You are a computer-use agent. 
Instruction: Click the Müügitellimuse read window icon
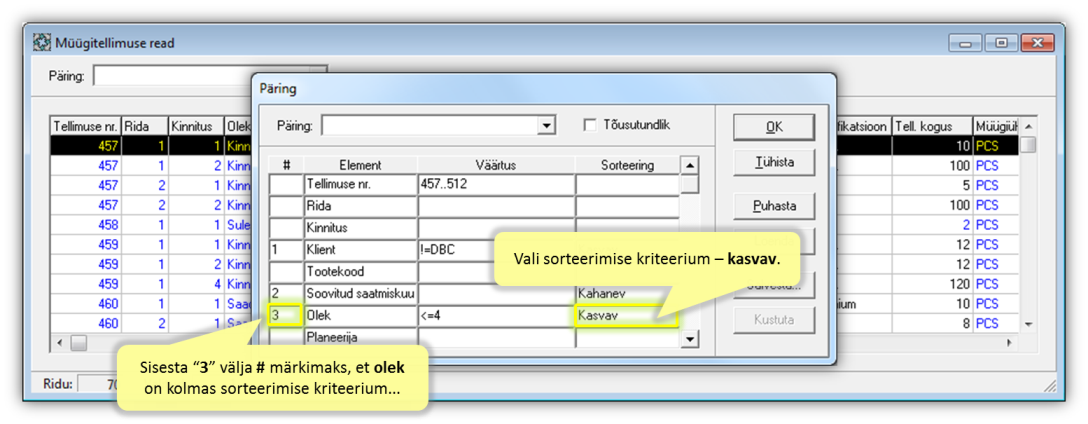coord(42,43)
